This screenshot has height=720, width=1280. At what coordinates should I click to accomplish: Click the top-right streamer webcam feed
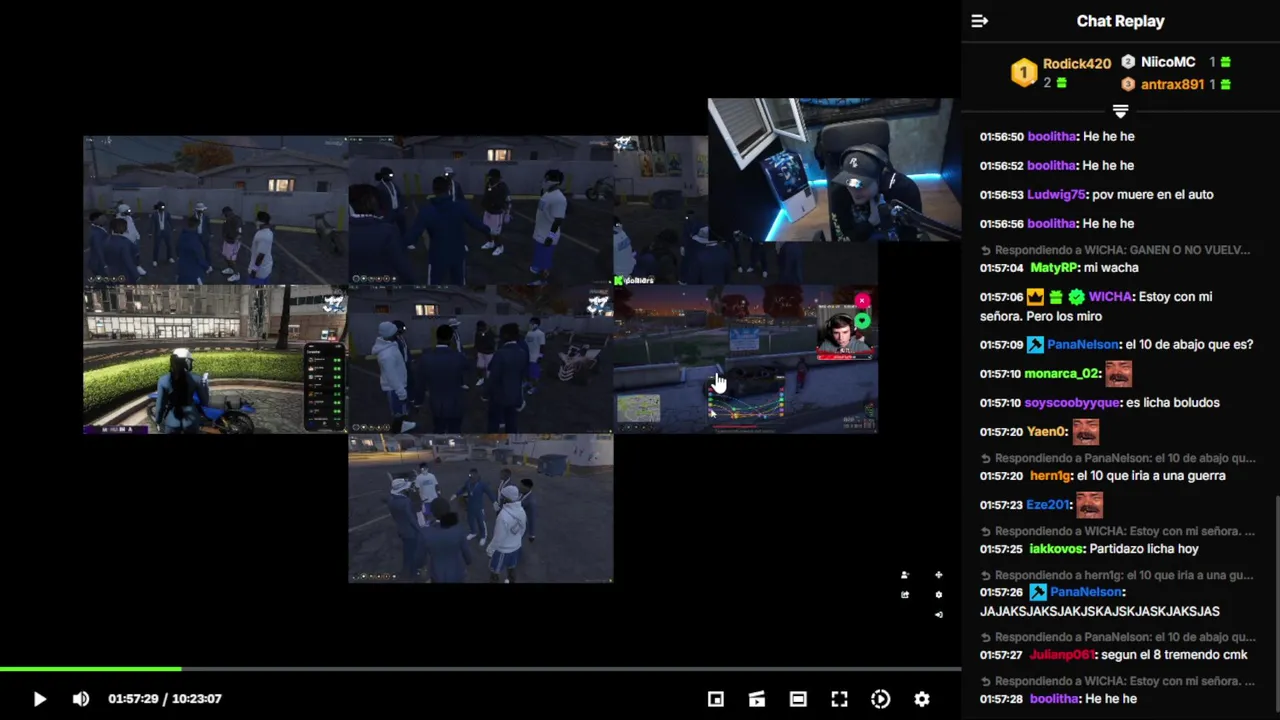coord(834,170)
